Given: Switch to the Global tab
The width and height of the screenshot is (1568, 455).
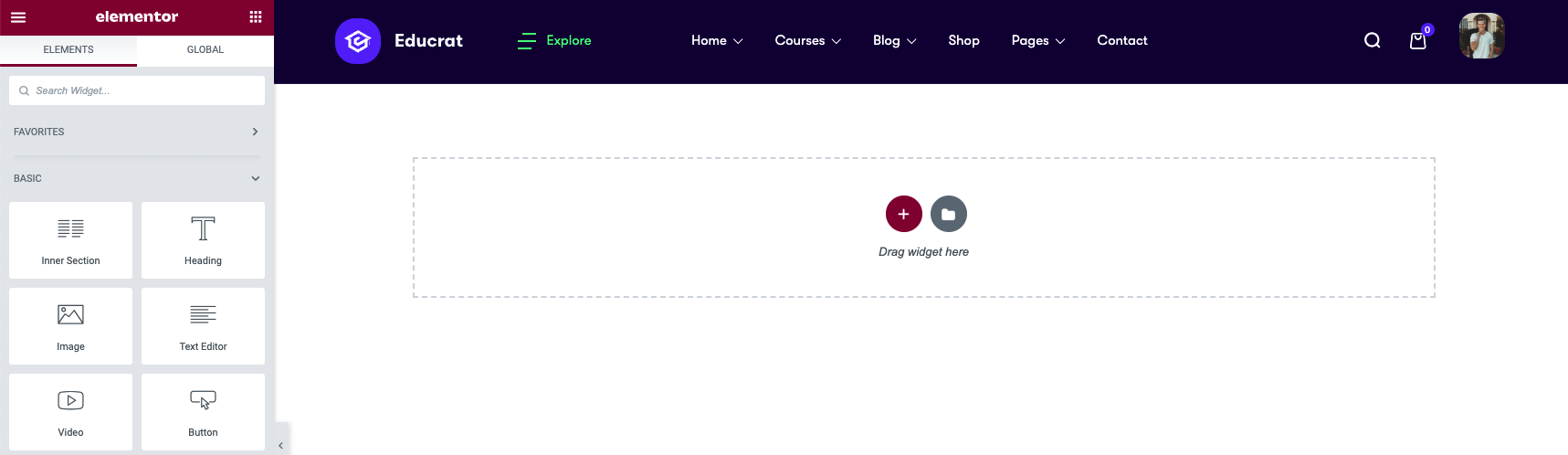Looking at the screenshot, I should [205, 49].
